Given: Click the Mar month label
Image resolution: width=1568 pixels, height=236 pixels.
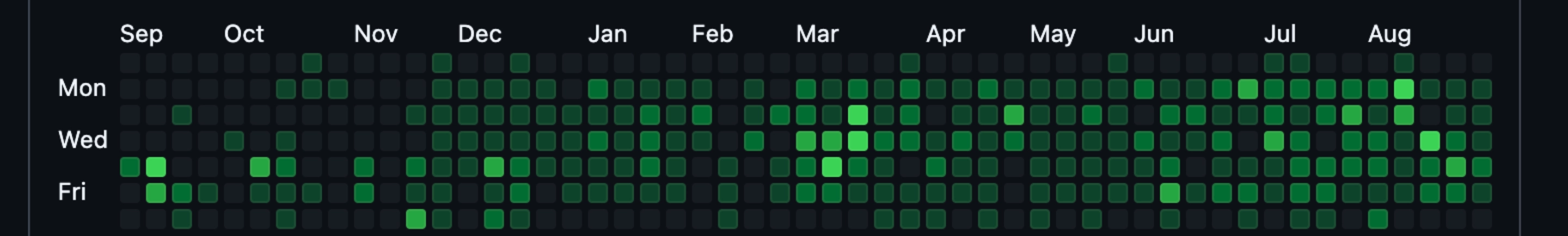Looking at the screenshot, I should point(817,34).
